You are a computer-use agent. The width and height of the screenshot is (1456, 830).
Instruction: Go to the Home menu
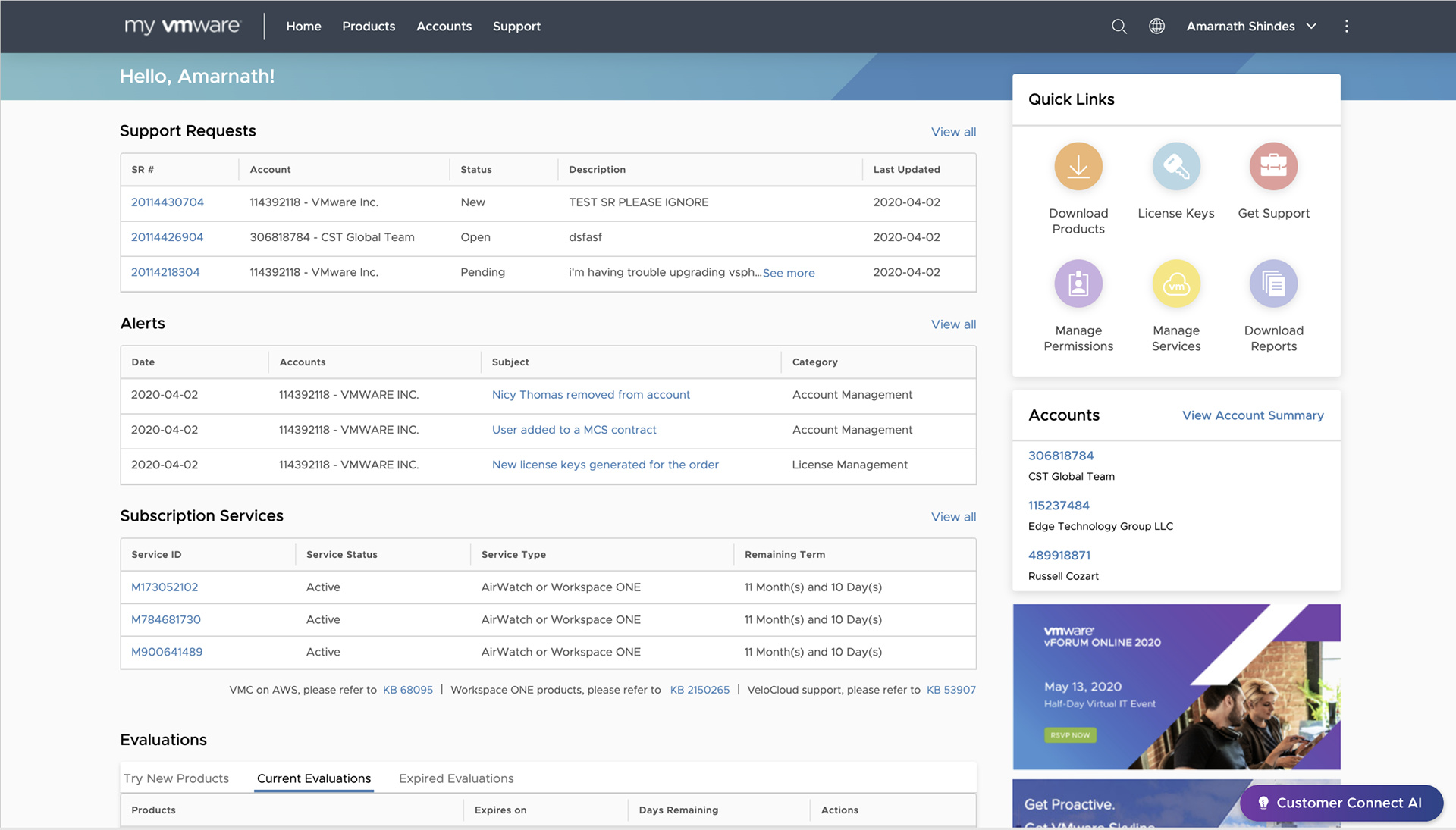[x=303, y=27]
